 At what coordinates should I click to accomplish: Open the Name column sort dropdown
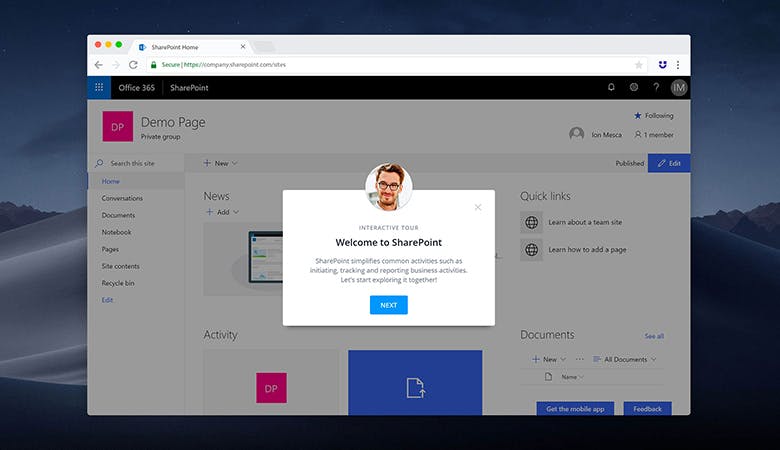572,377
